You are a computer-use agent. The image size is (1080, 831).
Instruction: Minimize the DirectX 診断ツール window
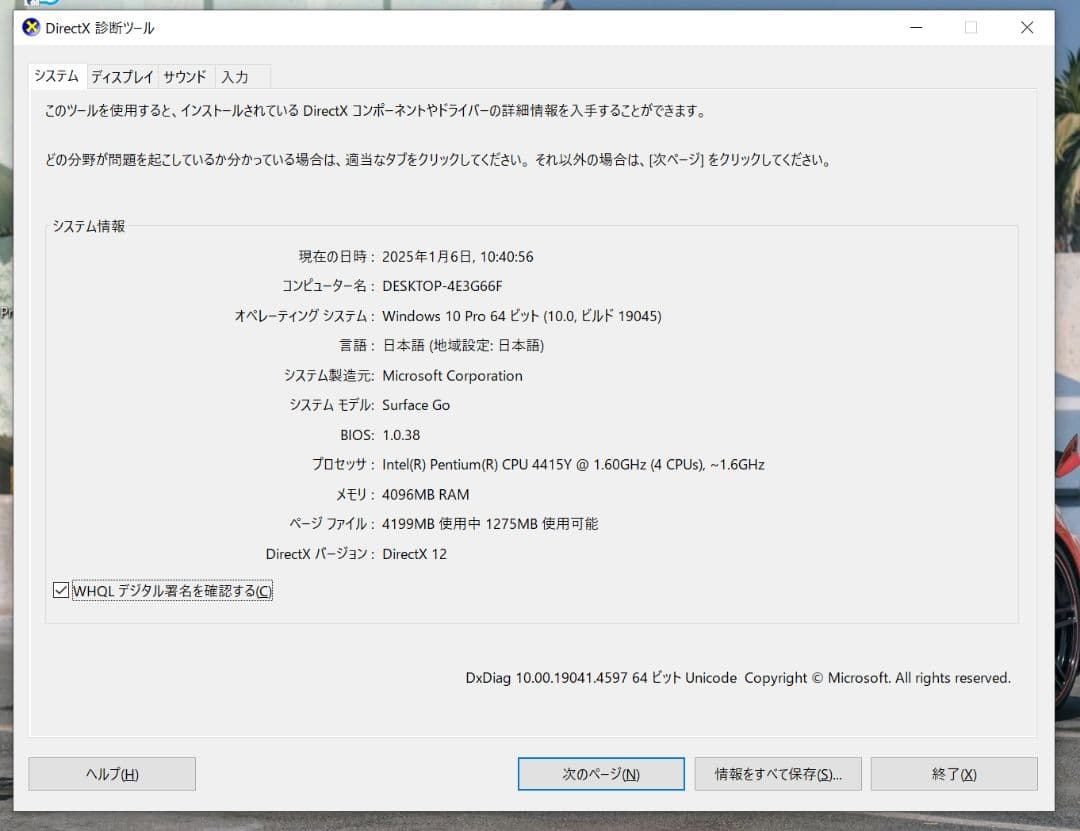point(914,28)
